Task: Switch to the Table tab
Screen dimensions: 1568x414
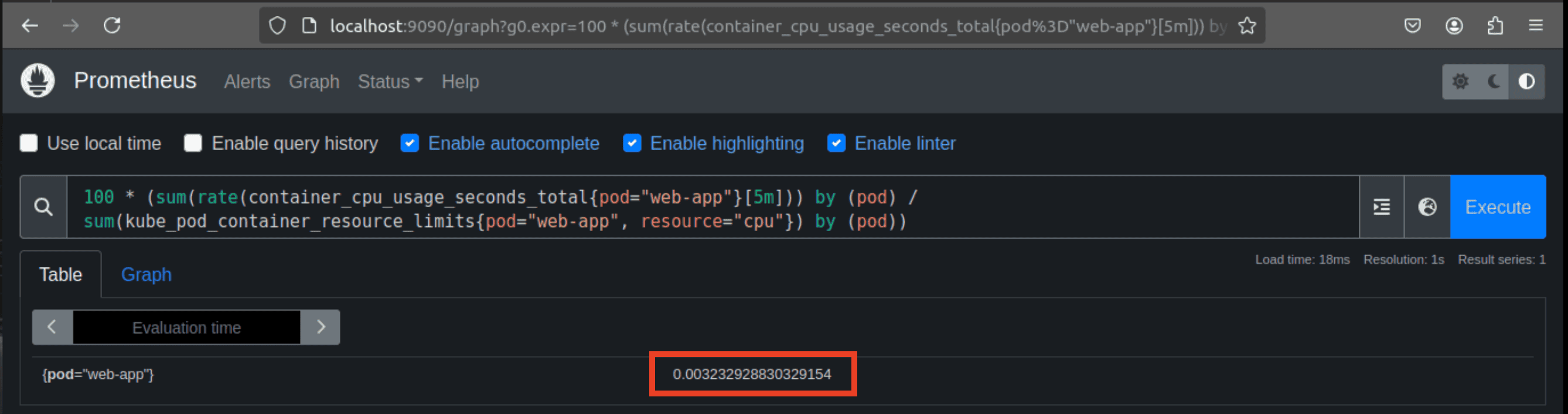Action: 61,274
